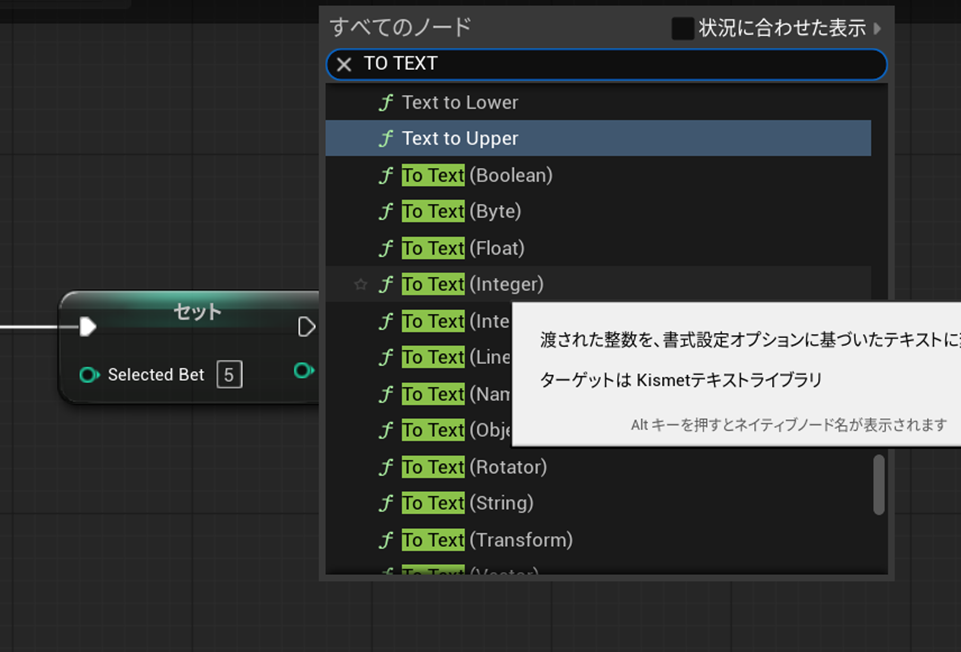Select the Text to Upper entry

tap(460, 139)
